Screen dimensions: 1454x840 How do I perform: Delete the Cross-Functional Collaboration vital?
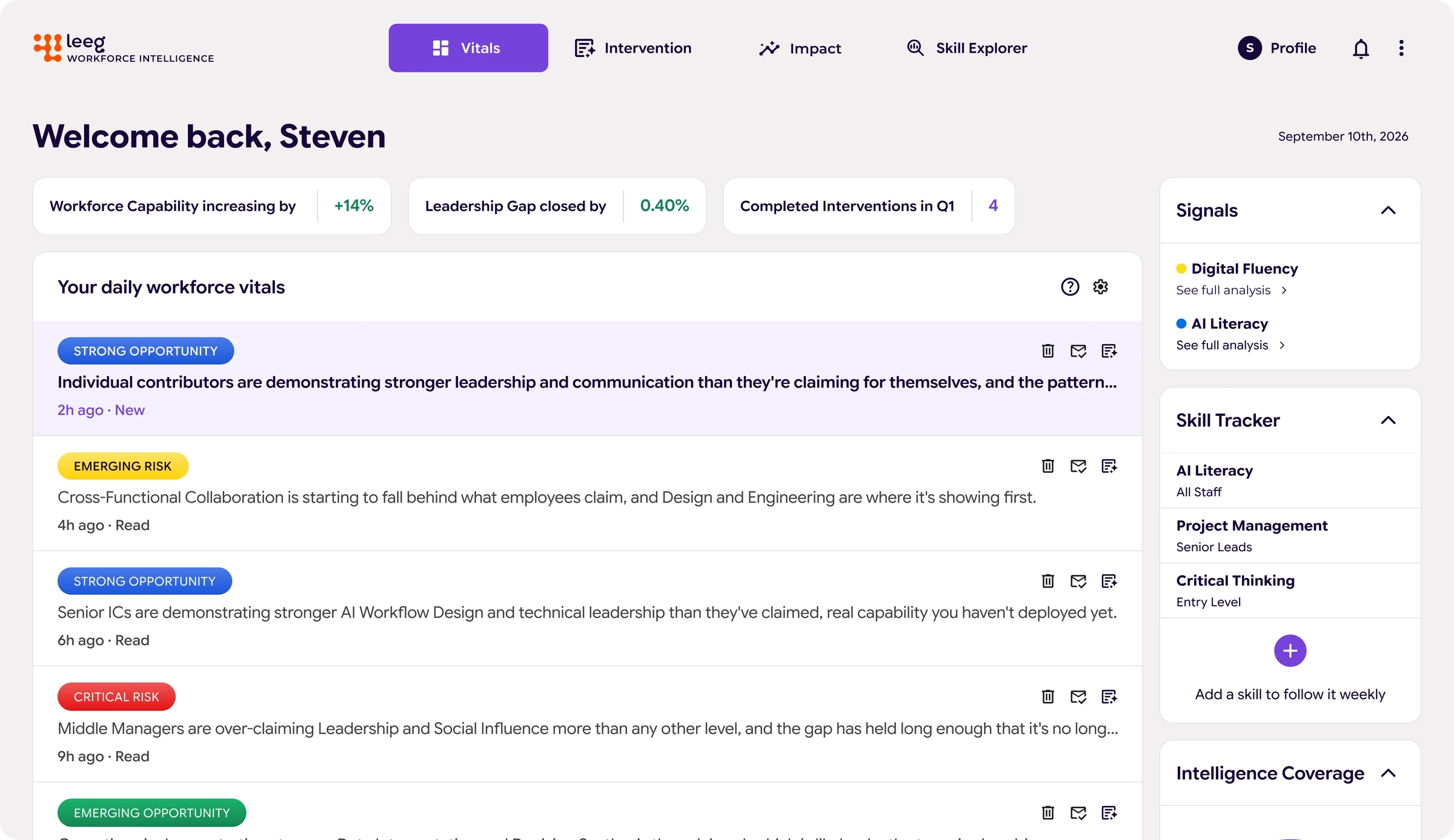[x=1048, y=466]
